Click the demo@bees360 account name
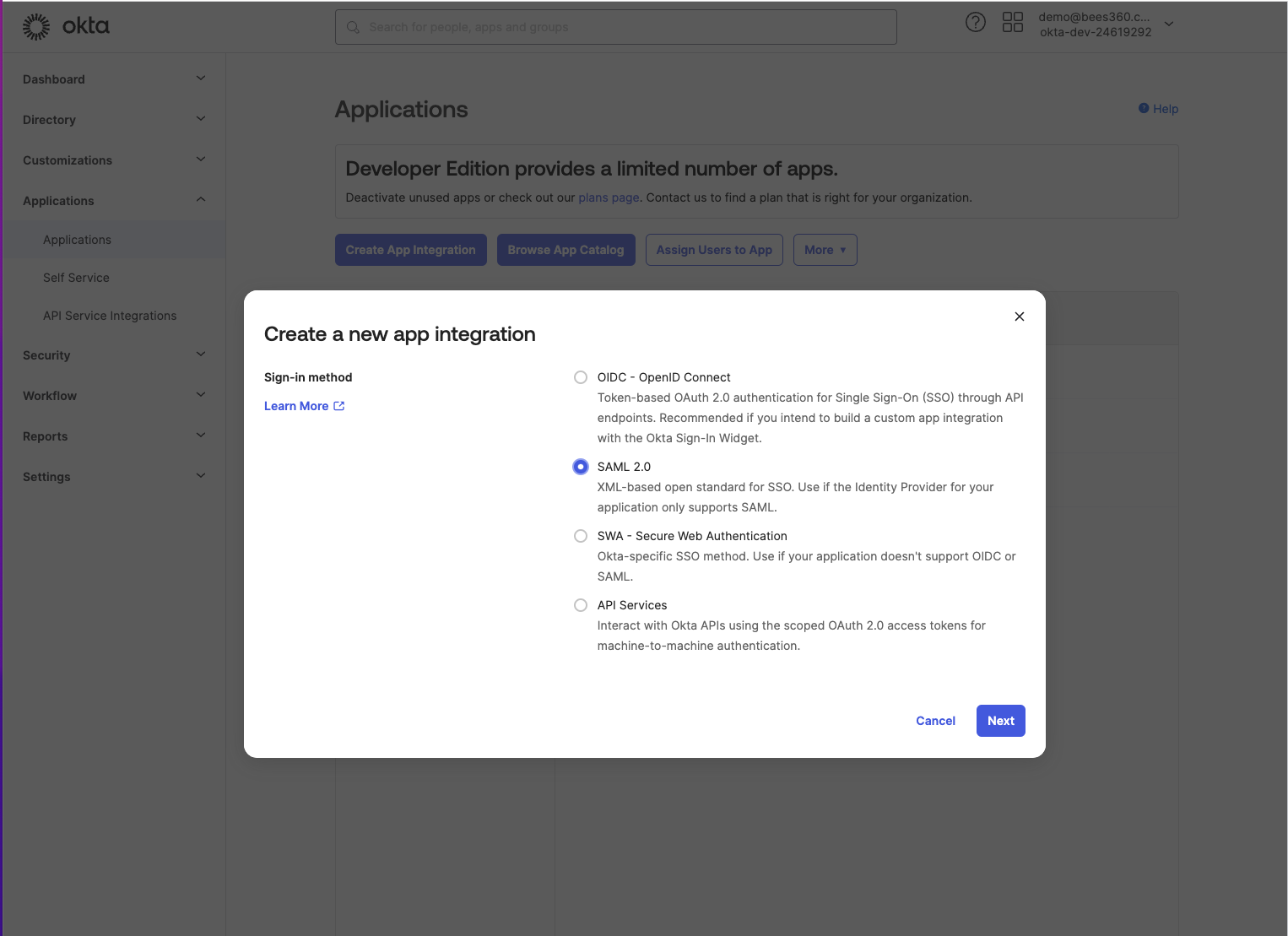 coord(1094,17)
